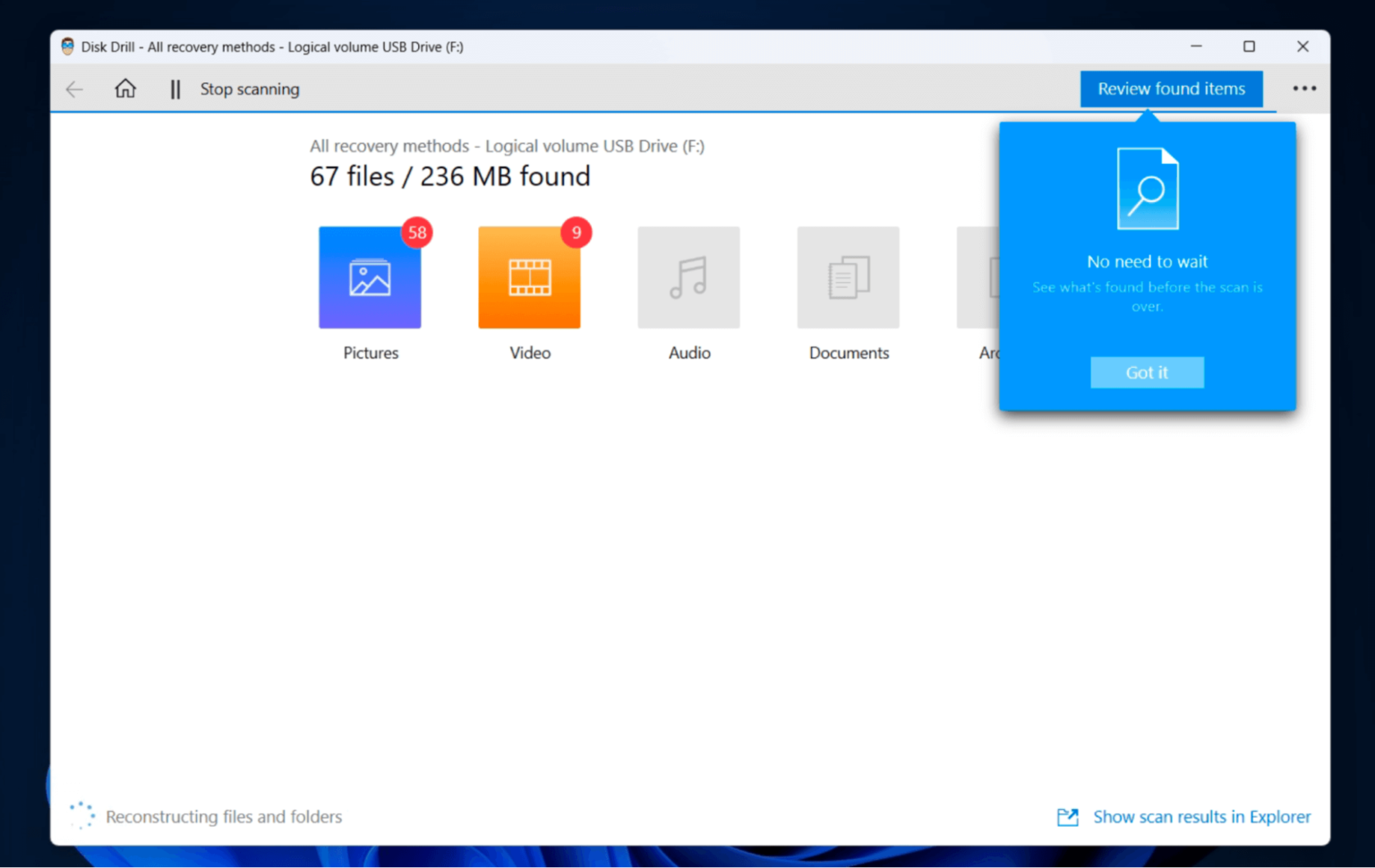The image size is (1375, 868).
Task: Click the red 58 badge on Pictures
Action: click(417, 232)
